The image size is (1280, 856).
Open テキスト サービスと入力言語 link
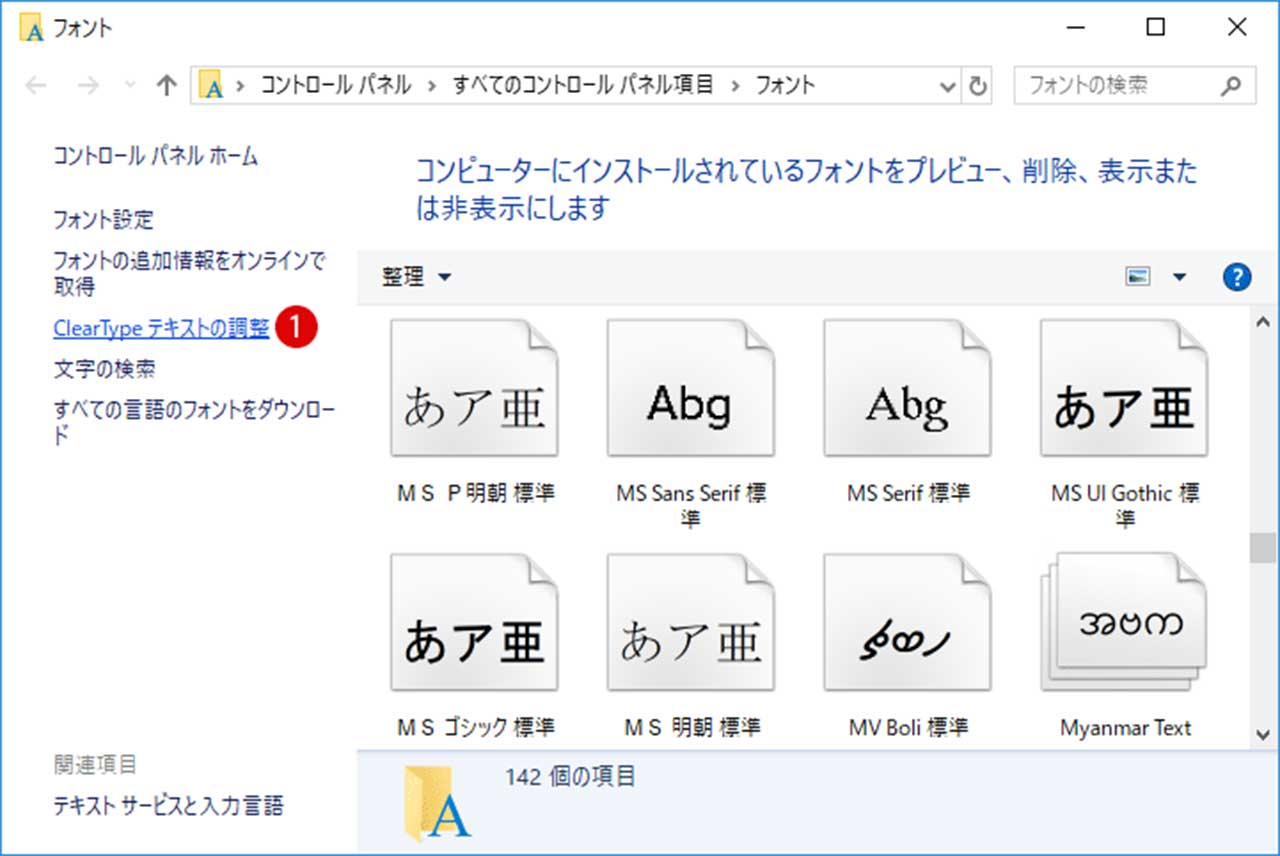coord(168,805)
